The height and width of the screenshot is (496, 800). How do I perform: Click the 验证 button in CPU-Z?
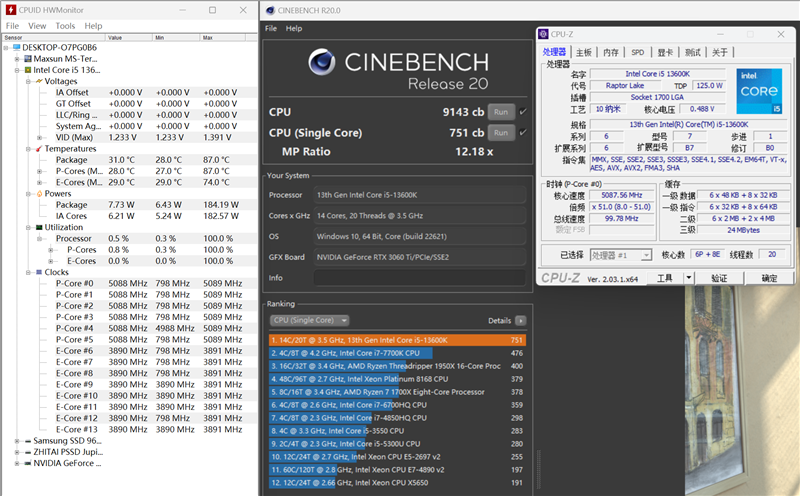coord(719,278)
